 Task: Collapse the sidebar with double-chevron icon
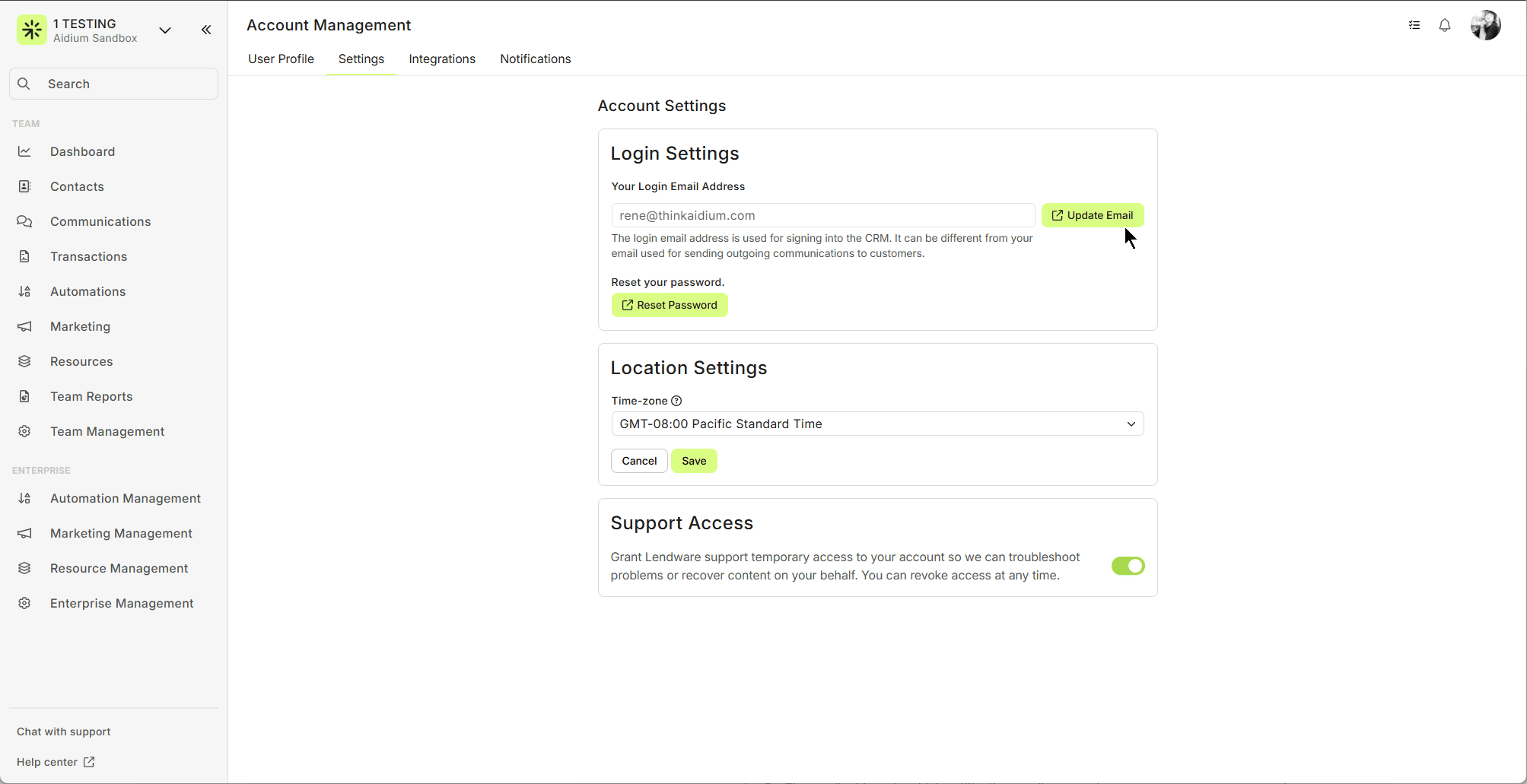(206, 30)
